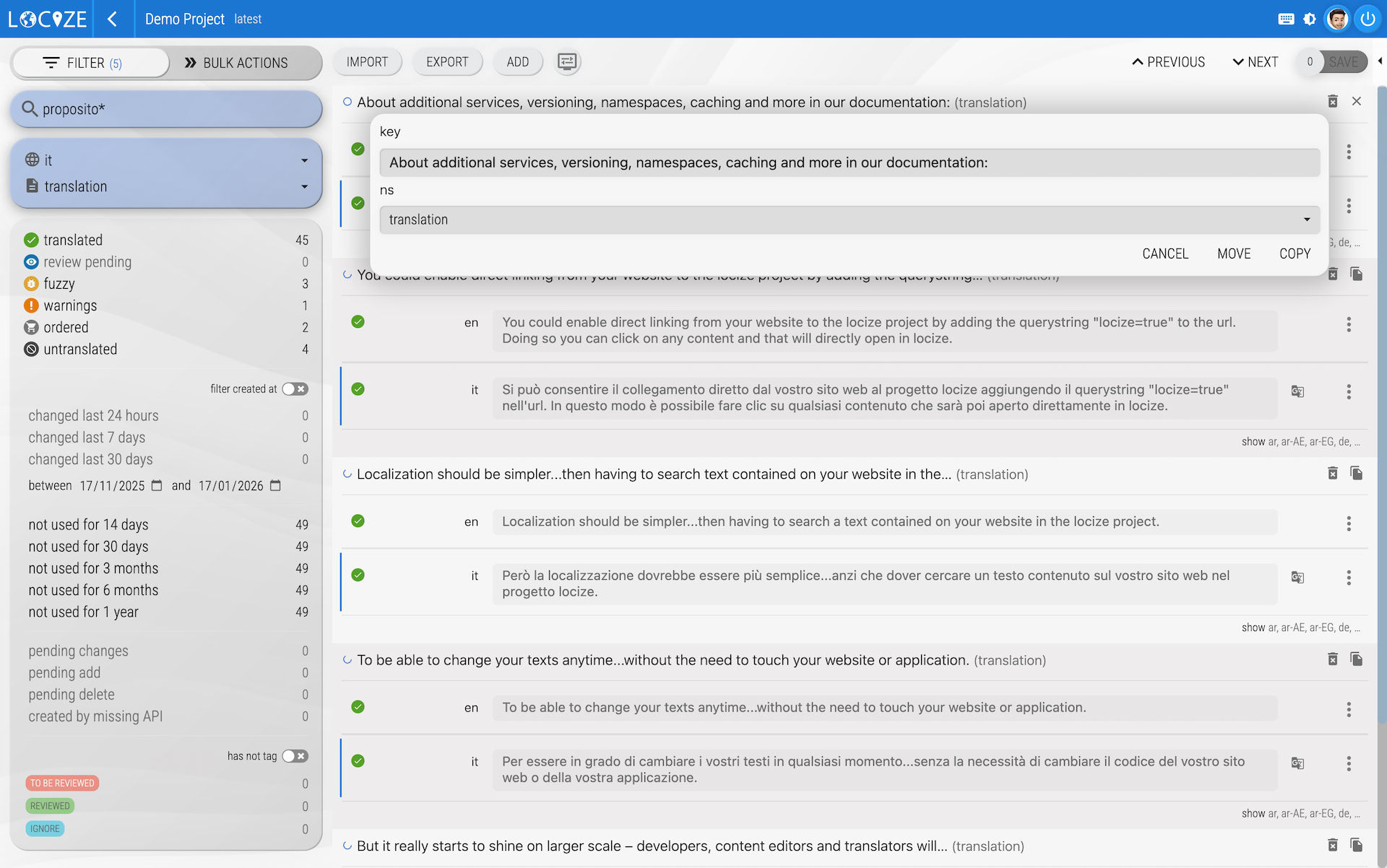
Task: Open three-dot menu for 'Però la localizzazione' row
Action: coord(1349,578)
